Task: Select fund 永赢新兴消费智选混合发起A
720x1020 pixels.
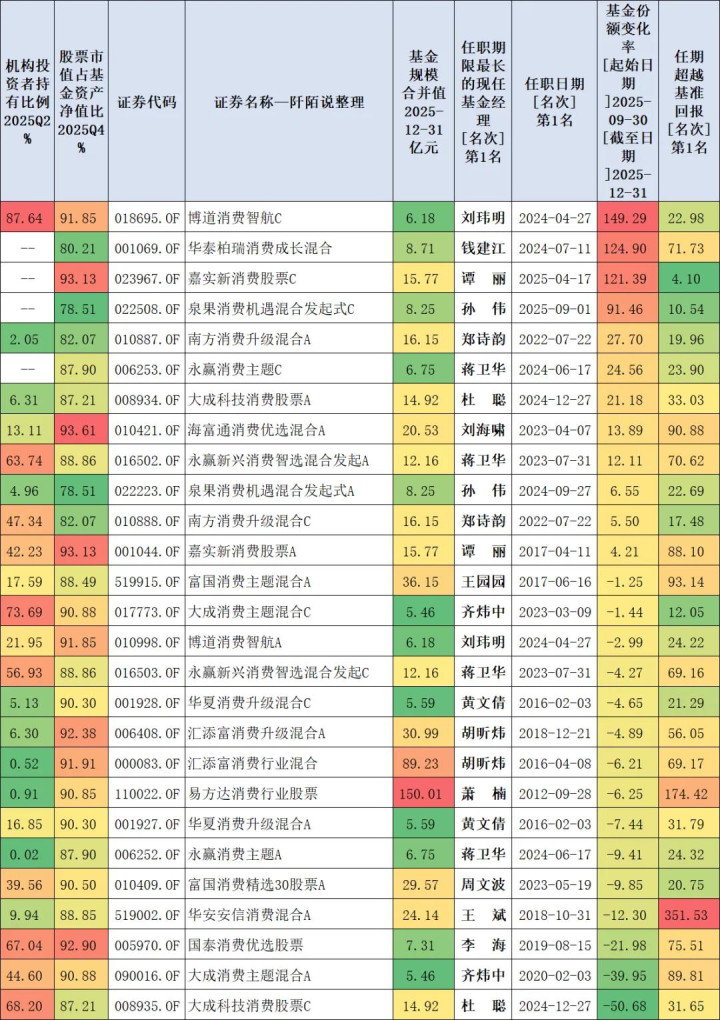Action: click(x=278, y=461)
